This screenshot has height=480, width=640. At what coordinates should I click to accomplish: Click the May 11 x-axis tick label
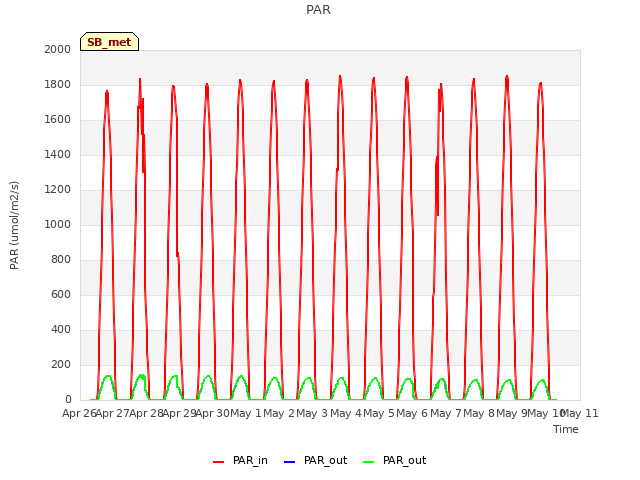[x=580, y=413]
